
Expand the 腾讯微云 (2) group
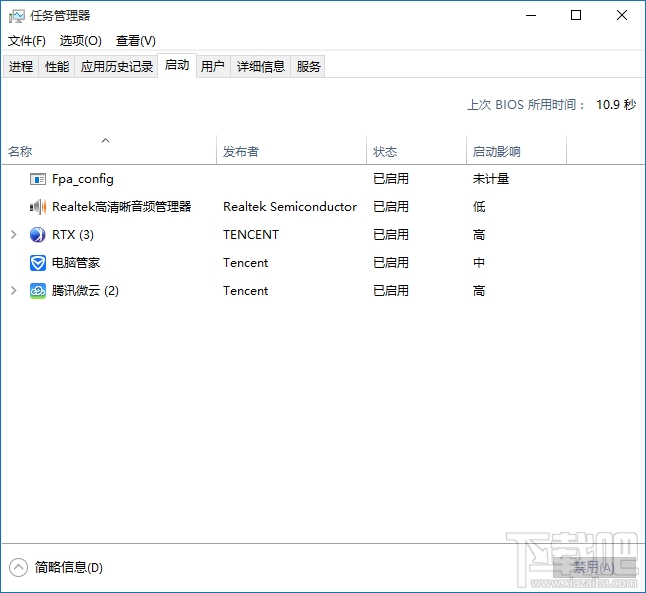[x=14, y=291]
